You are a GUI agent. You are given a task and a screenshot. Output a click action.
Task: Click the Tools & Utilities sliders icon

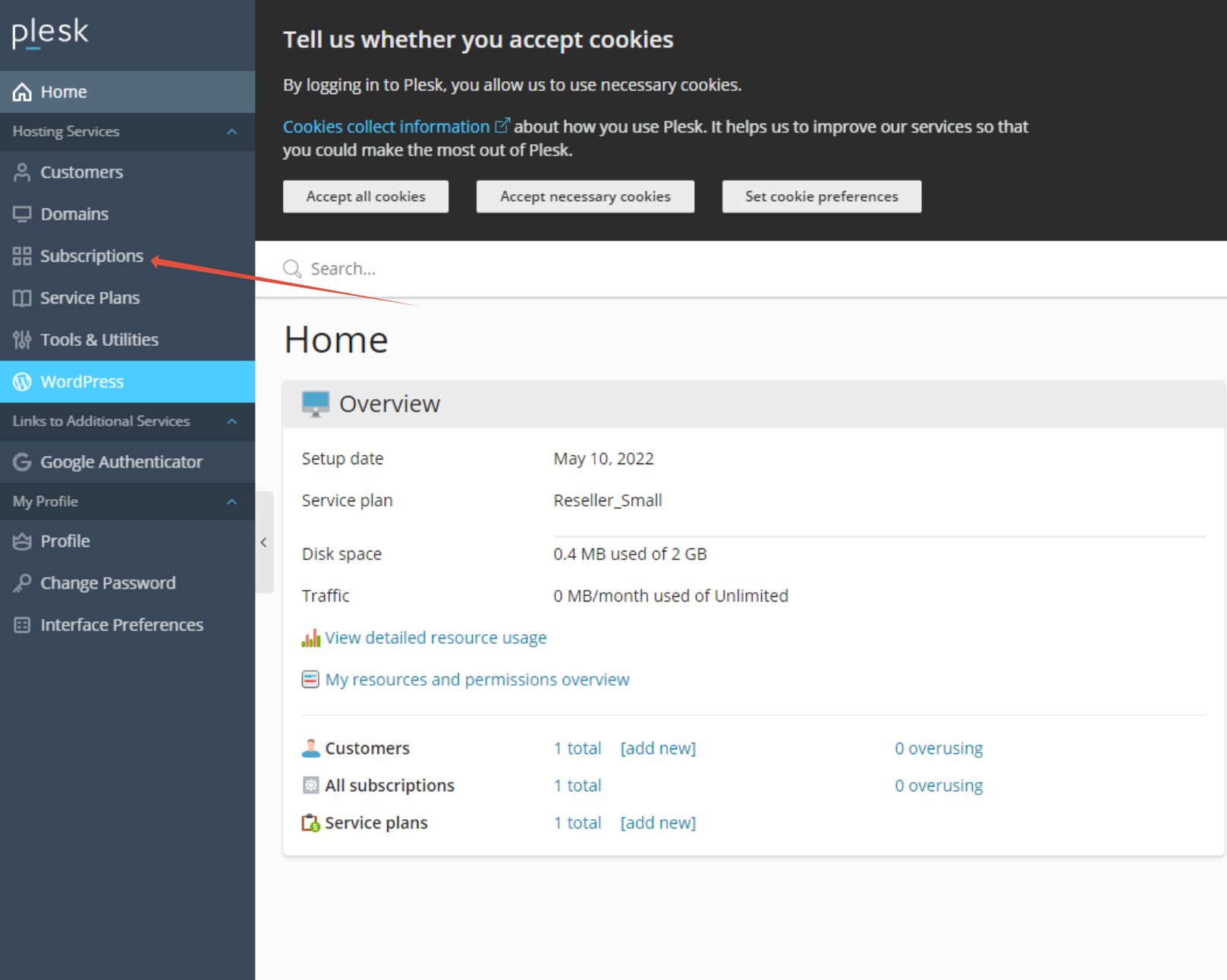[22, 339]
